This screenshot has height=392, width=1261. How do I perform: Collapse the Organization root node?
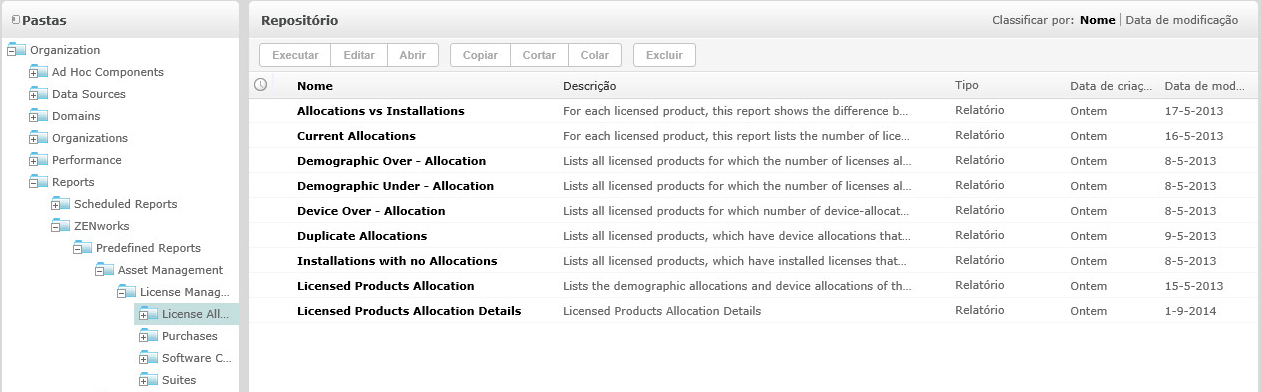[x=11, y=52]
